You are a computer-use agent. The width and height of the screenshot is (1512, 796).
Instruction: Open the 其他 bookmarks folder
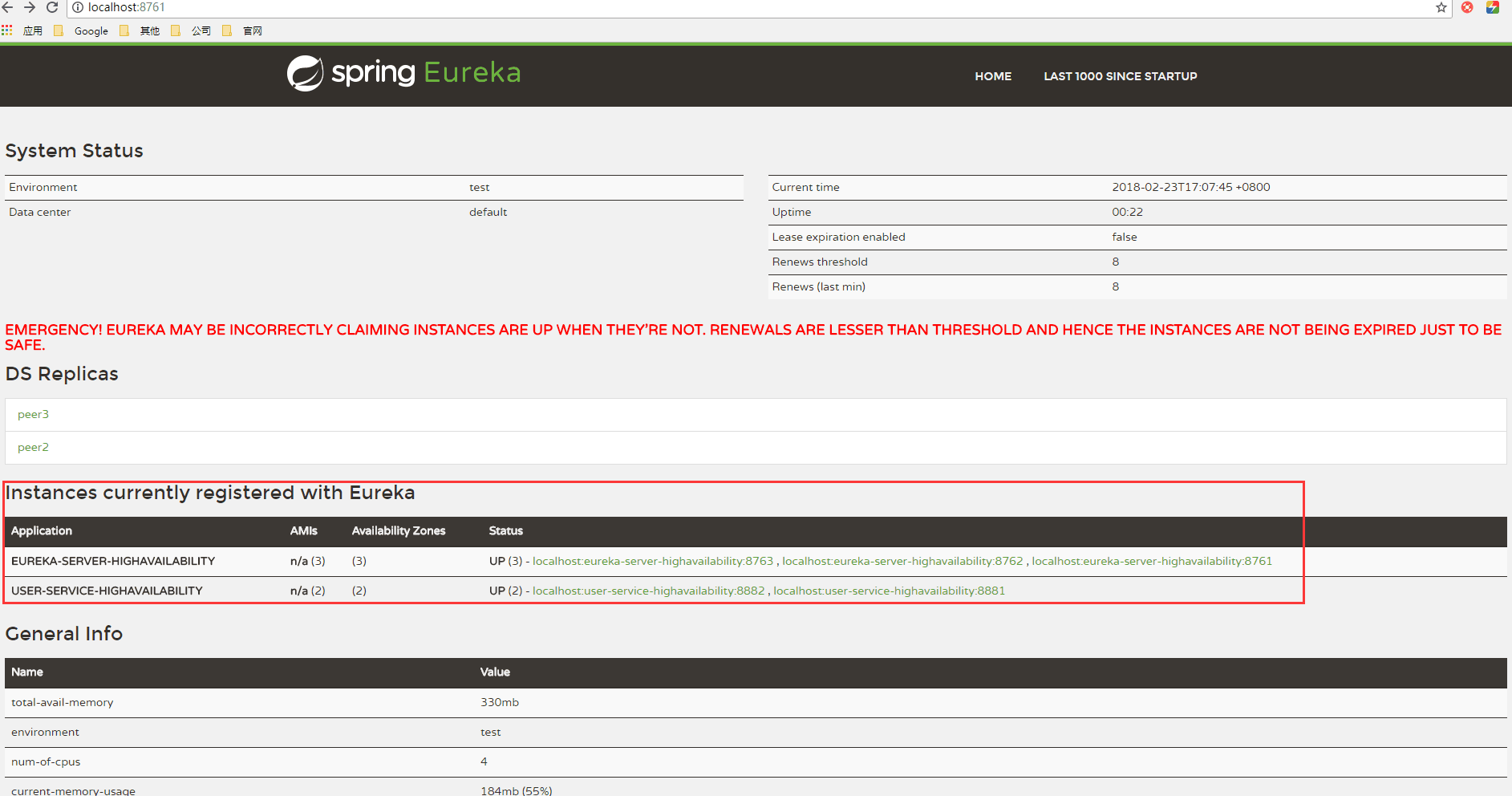click(x=140, y=30)
